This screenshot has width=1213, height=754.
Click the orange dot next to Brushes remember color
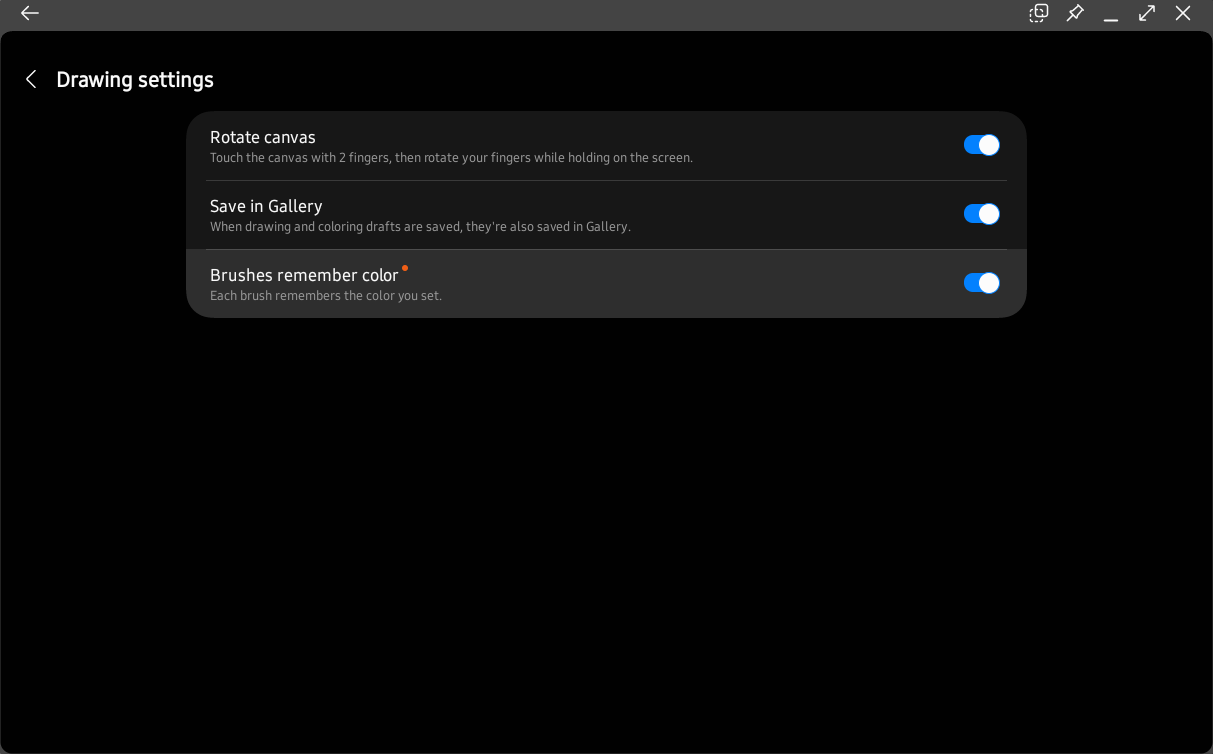pos(405,268)
